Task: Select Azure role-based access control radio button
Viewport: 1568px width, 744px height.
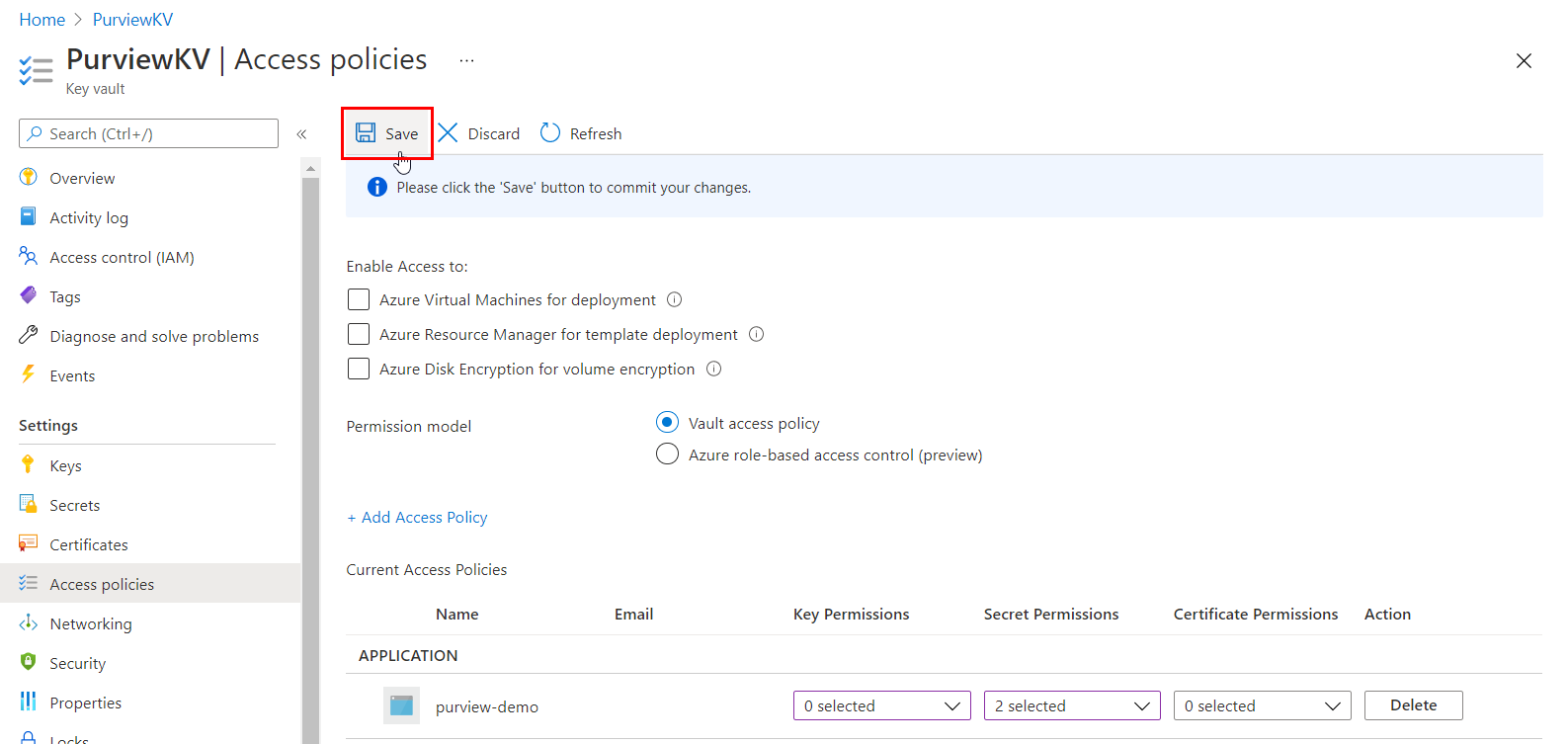Action: tap(668, 455)
